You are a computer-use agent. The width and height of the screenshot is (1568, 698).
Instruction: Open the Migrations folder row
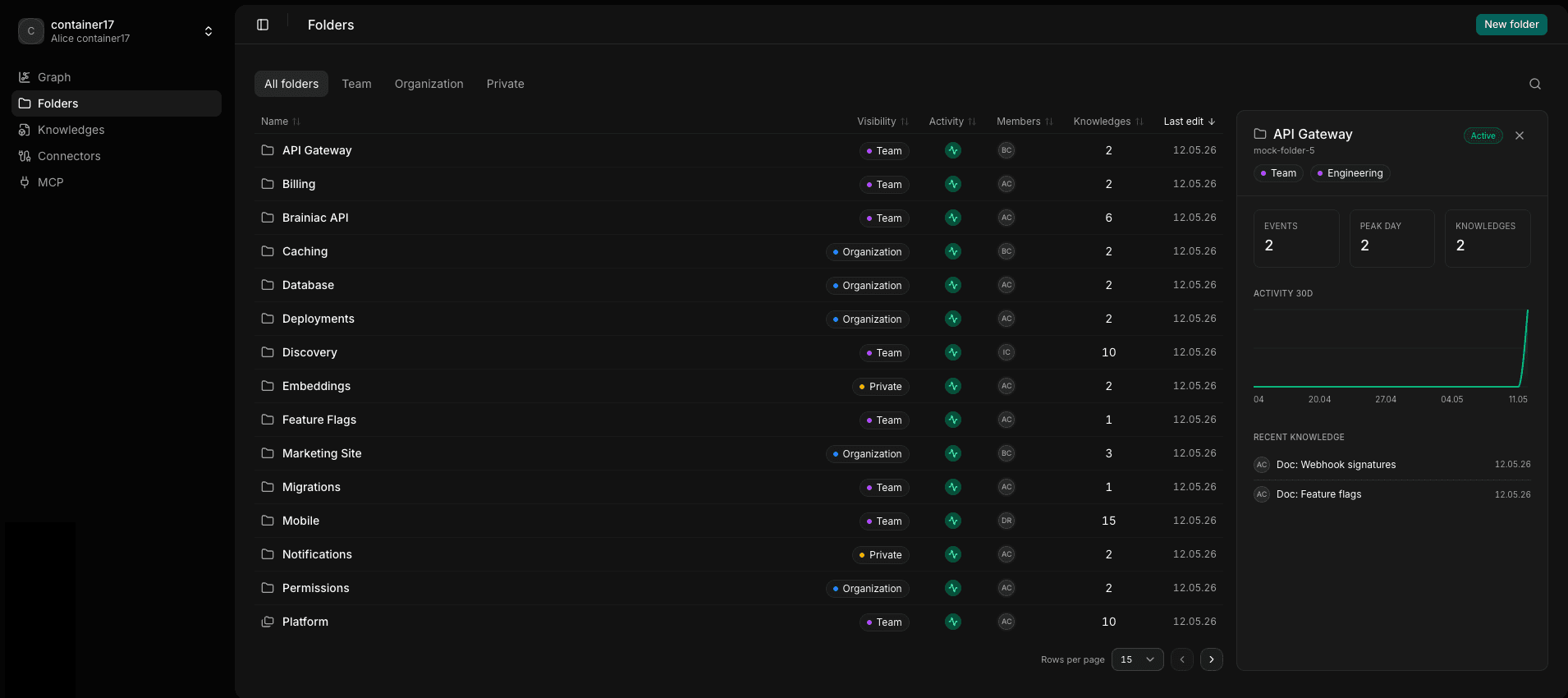739,487
